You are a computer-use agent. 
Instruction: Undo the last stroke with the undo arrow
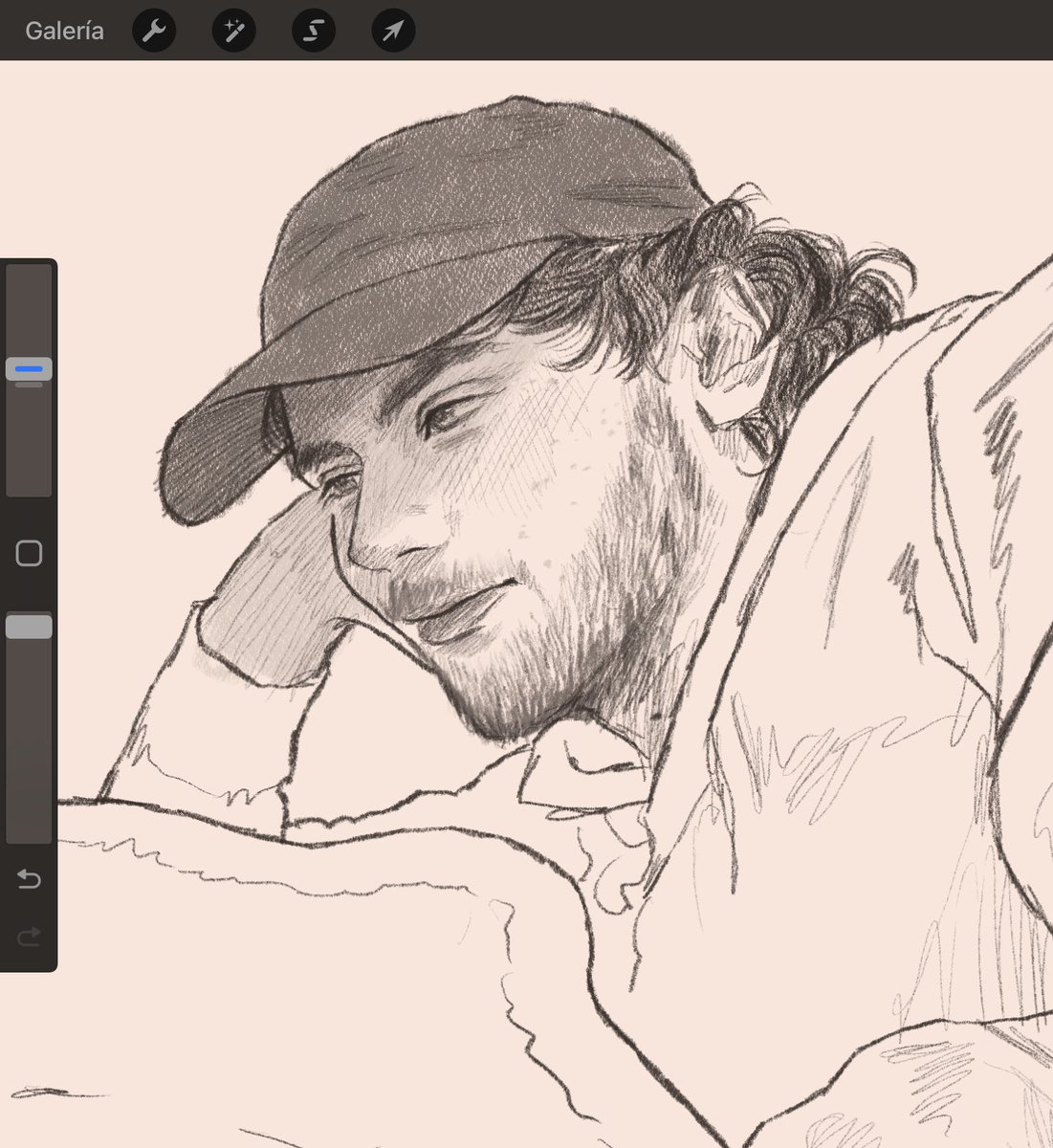(29, 878)
